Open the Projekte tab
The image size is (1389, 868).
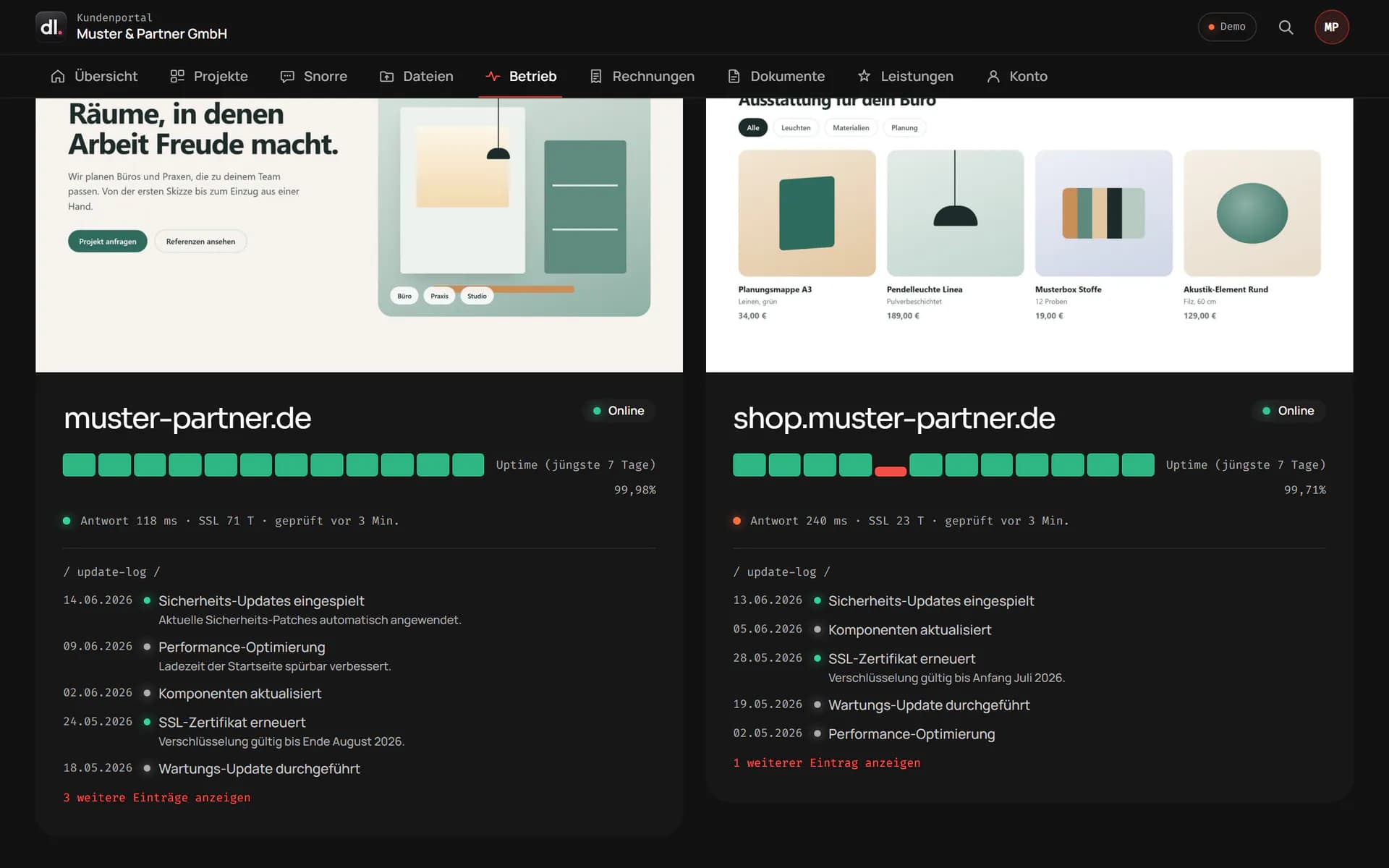coord(209,76)
